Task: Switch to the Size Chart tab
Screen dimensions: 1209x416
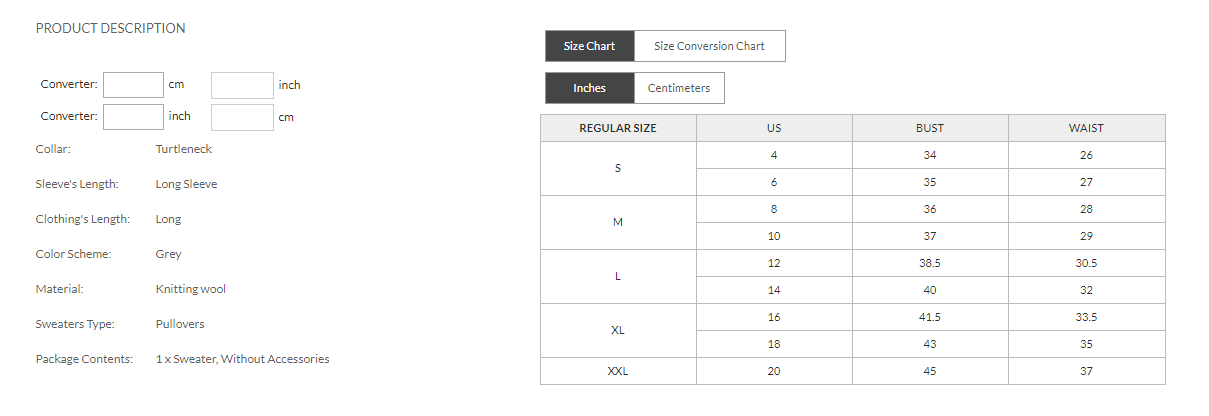Action: pyautogui.click(x=589, y=46)
